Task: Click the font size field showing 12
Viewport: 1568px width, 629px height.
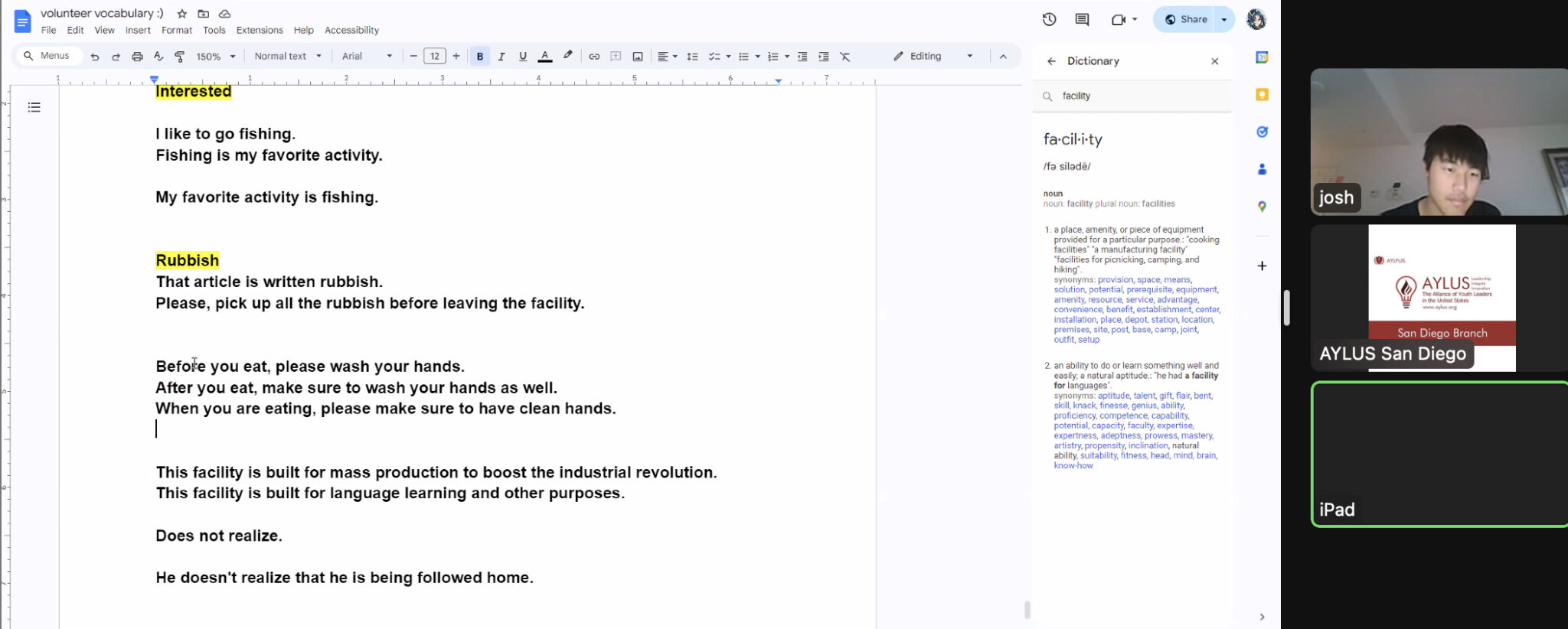Action: click(435, 56)
